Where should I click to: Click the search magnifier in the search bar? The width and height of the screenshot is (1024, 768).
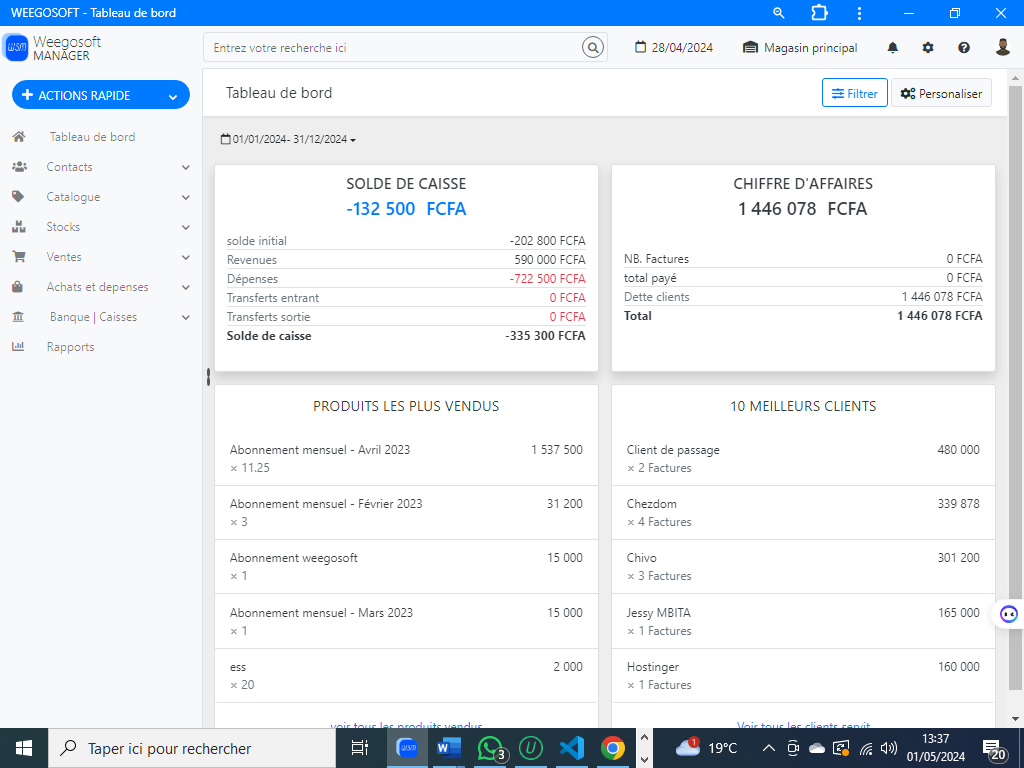point(592,47)
